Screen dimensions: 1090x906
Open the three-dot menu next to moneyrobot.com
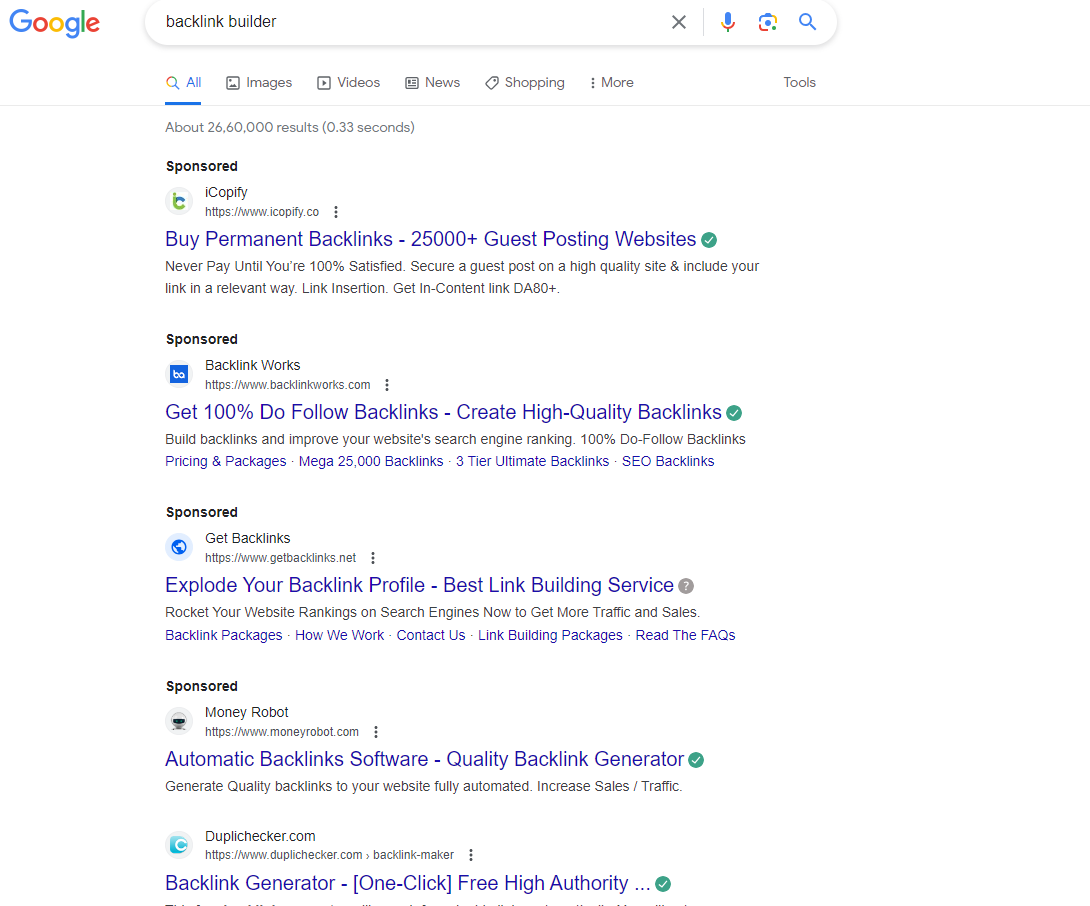376,732
